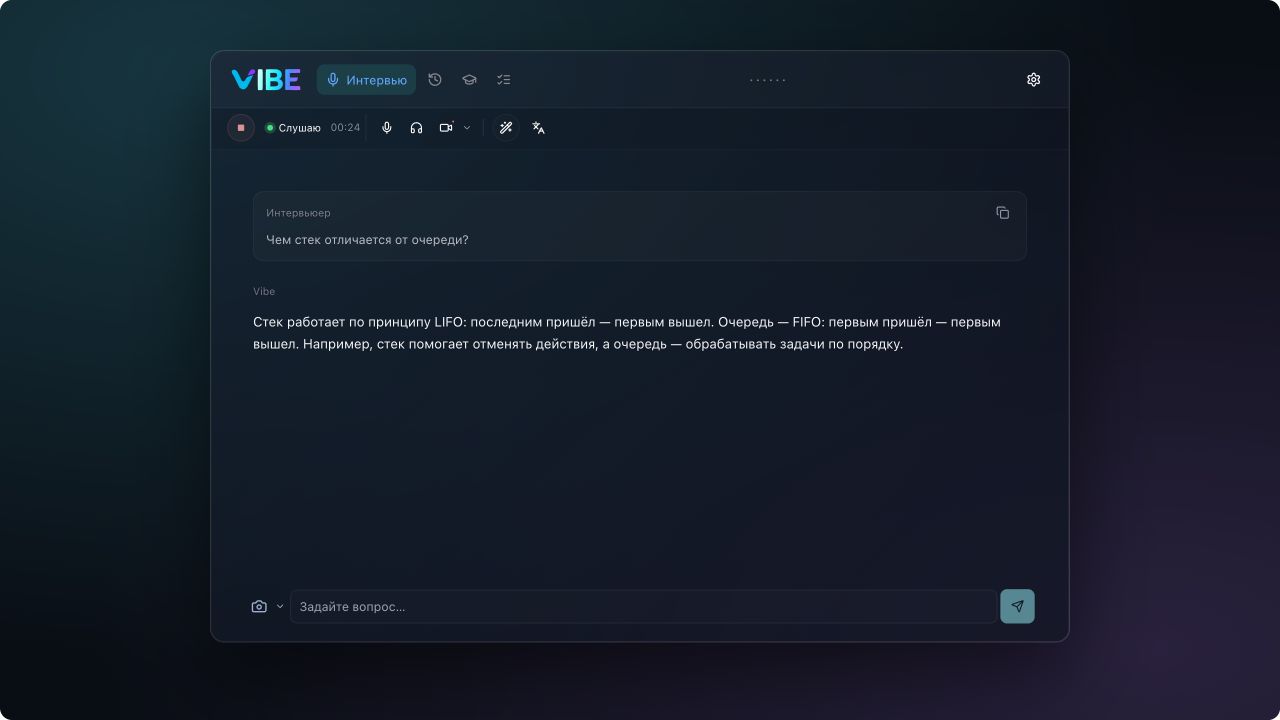
Task: Click the VIBE logo
Action: point(266,80)
